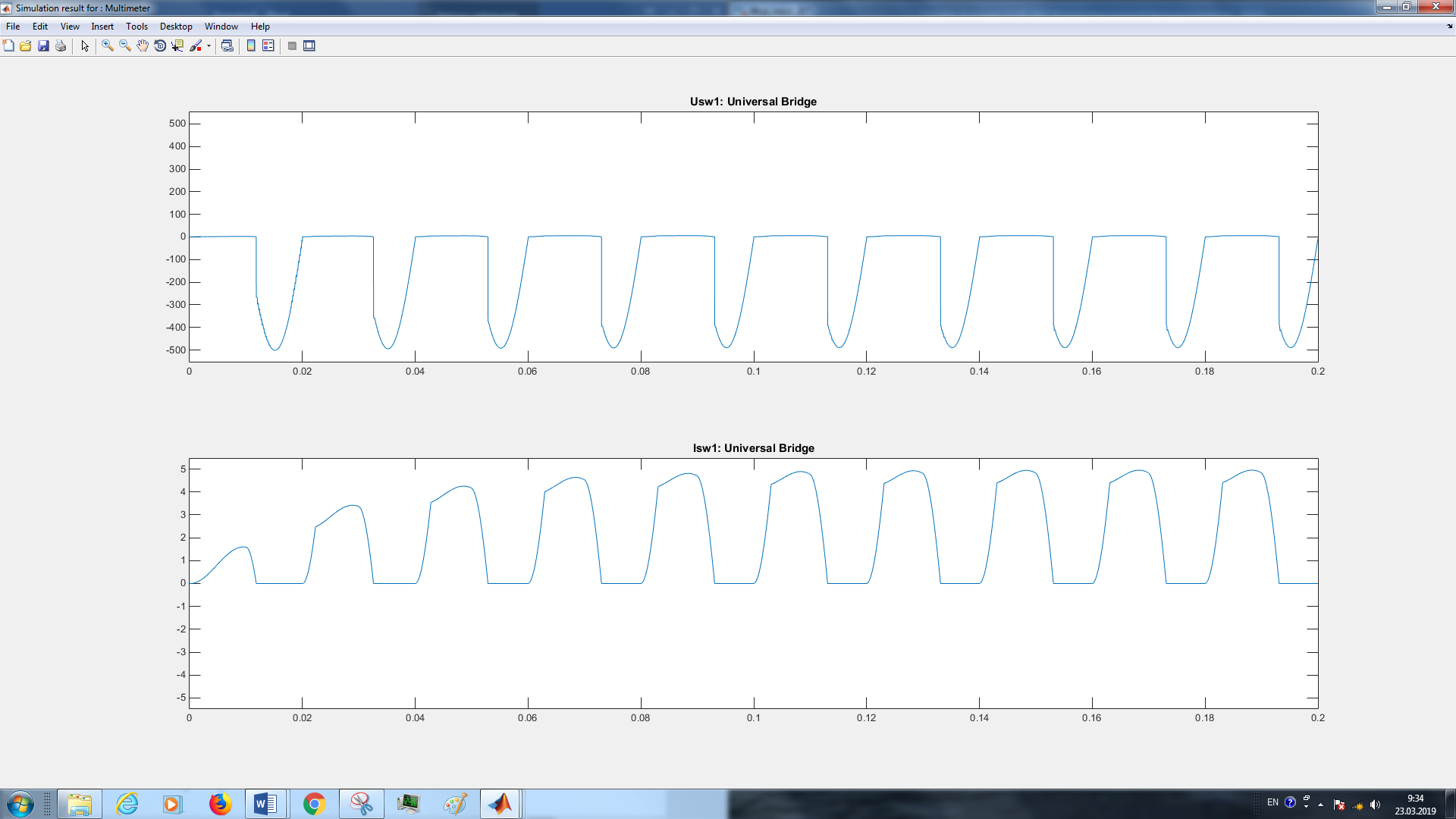This screenshot has width=1456, height=819.
Task: Open the Tools menu
Action: tap(136, 27)
